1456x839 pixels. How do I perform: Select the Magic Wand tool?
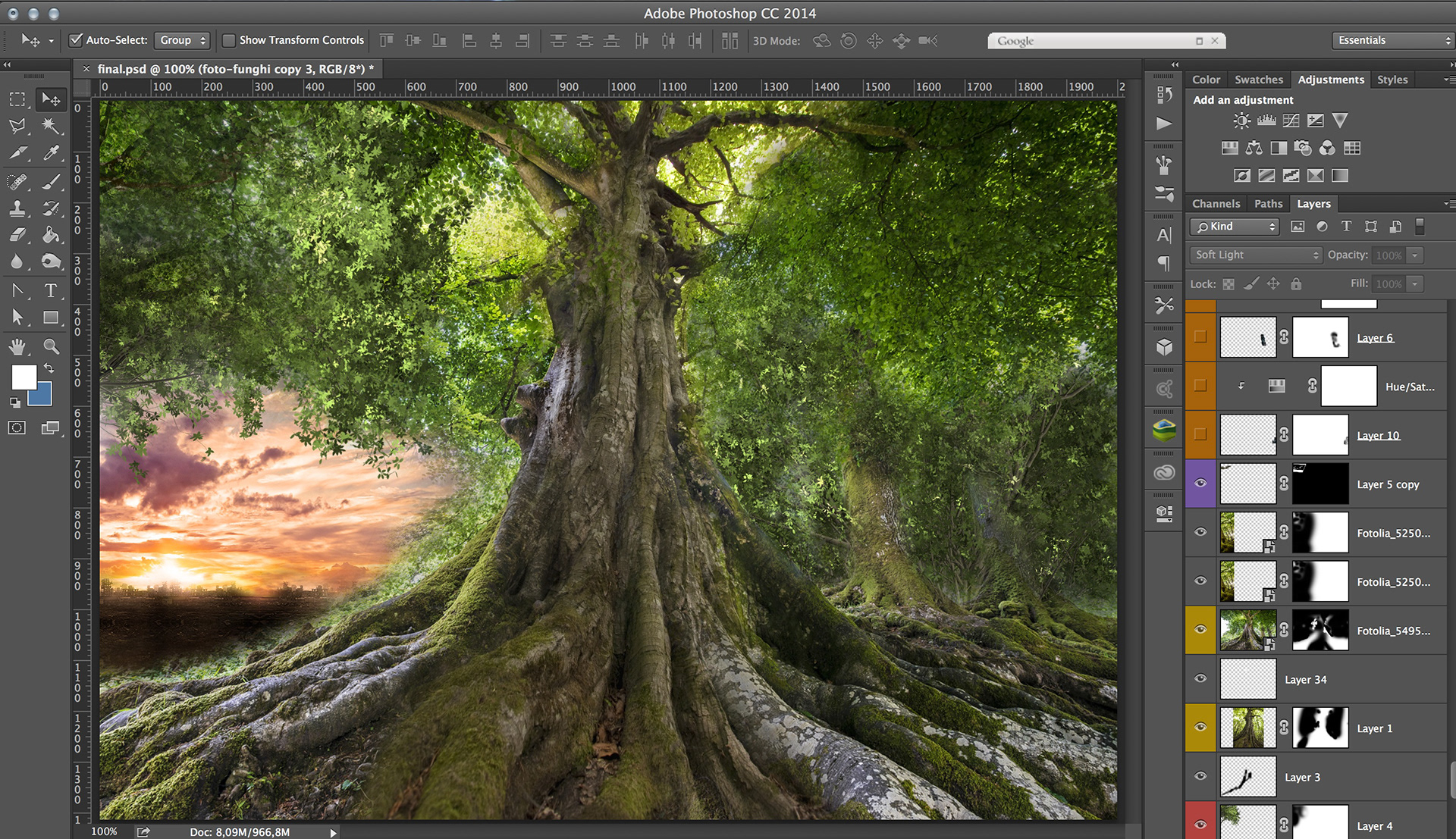[x=51, y=126]
